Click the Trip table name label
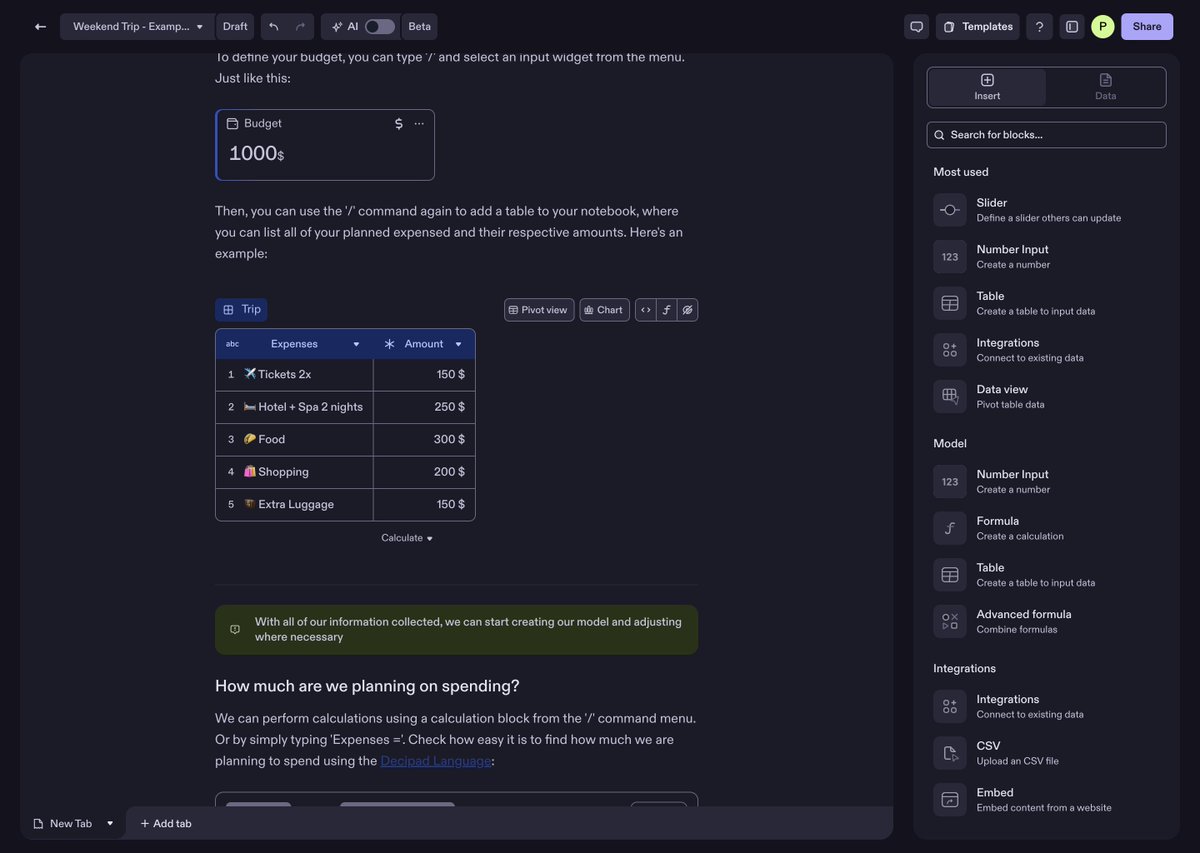1200x853 pixels. [241, 310]
